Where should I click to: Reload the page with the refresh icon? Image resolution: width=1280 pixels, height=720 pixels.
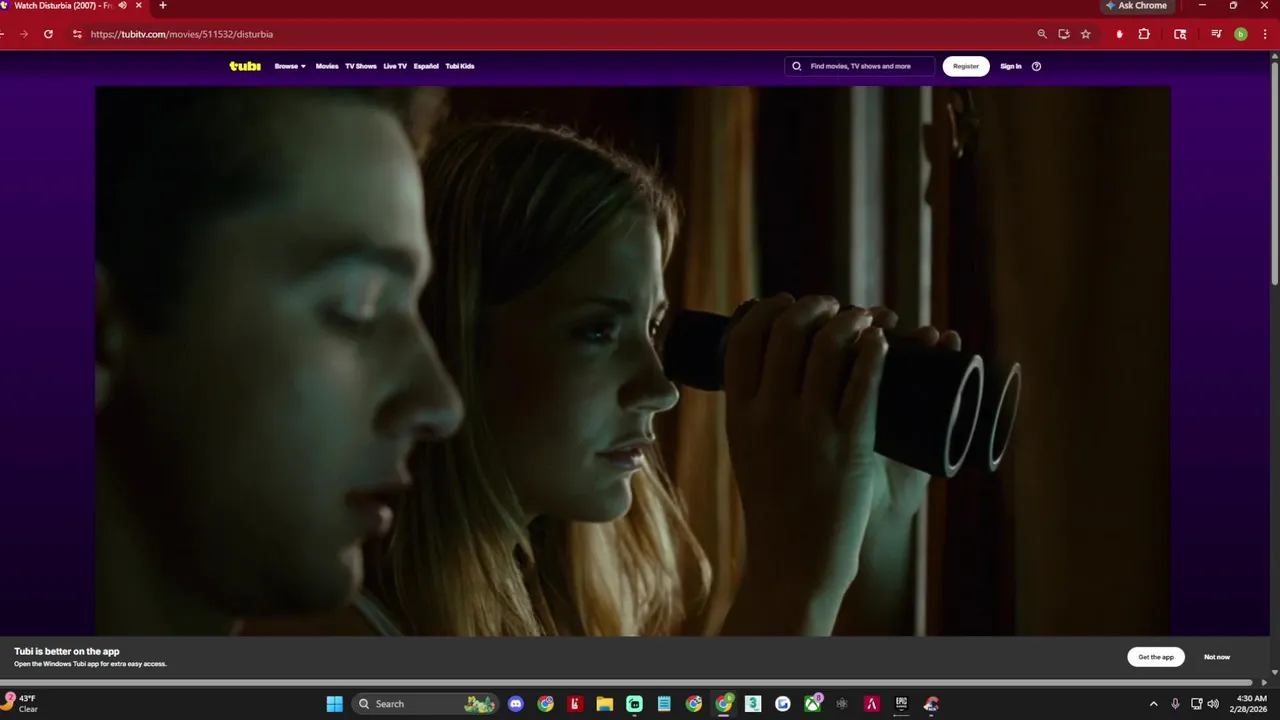click(48, 34)
